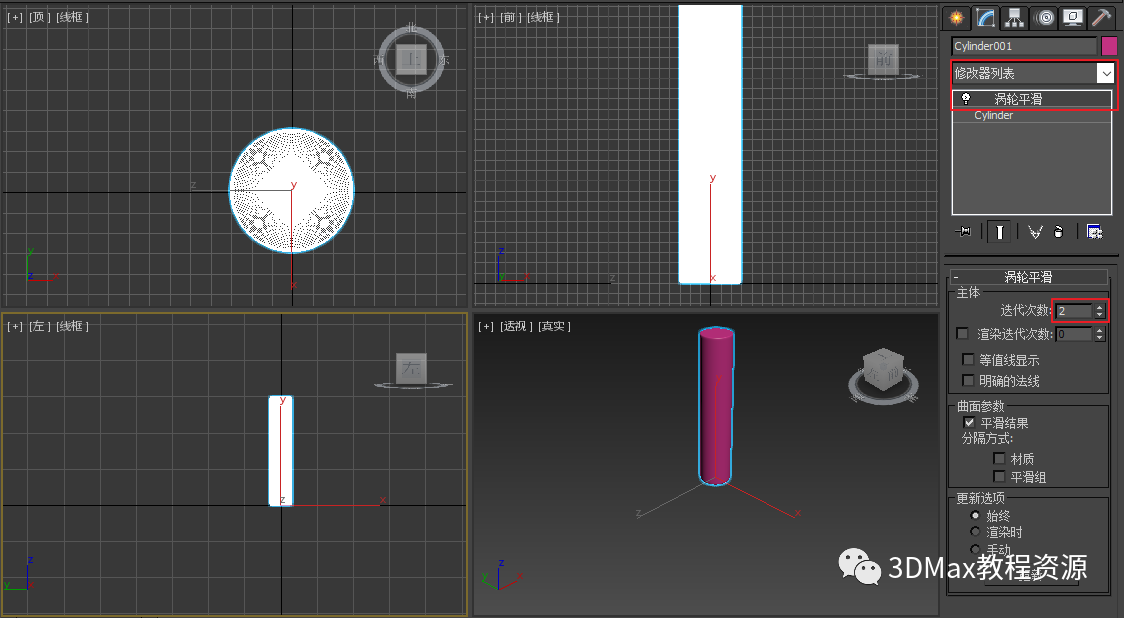Enable the 材质 separate-by checkbox
The height and width of the screenshot is (618, 1125).
click(999, 459)
